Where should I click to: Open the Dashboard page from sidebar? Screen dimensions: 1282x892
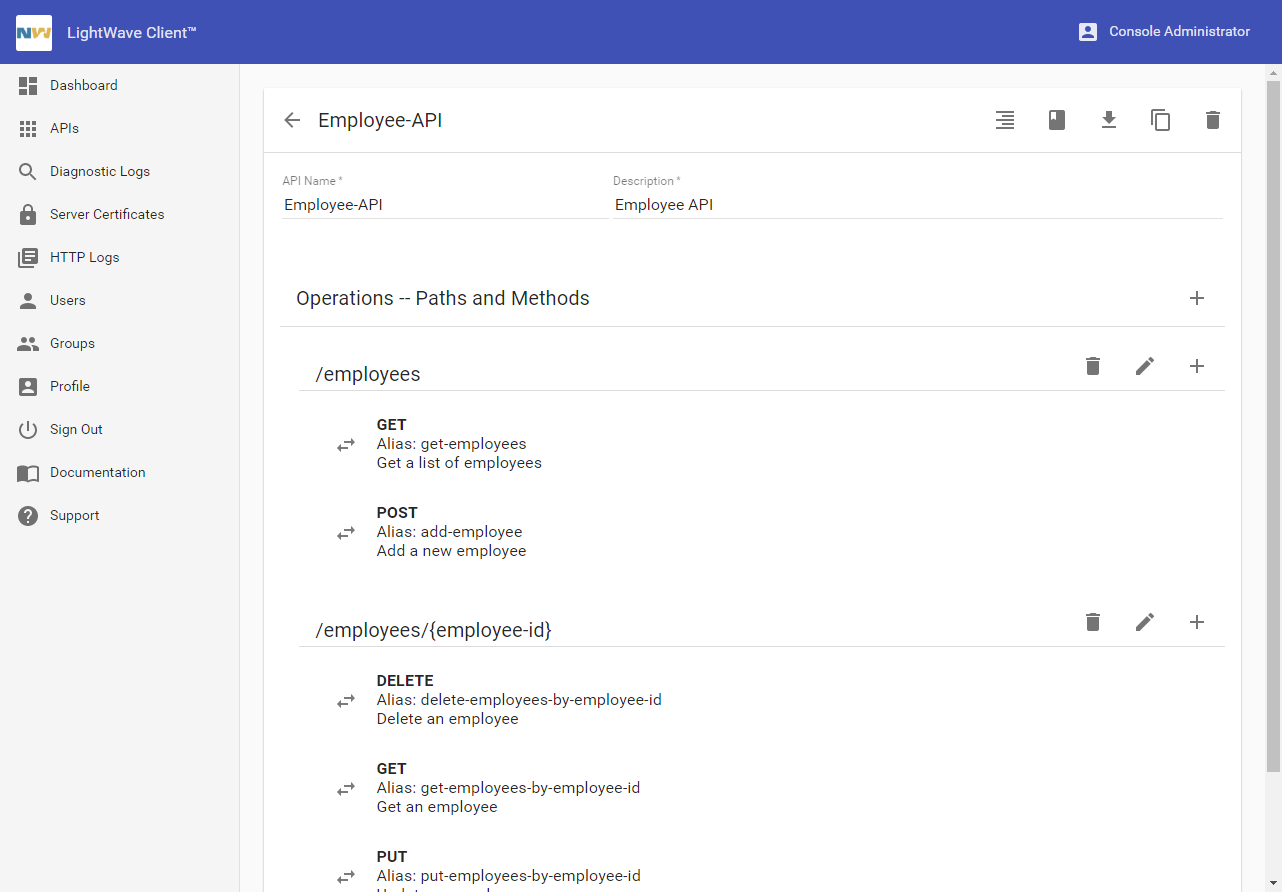(x=84, y=86)
